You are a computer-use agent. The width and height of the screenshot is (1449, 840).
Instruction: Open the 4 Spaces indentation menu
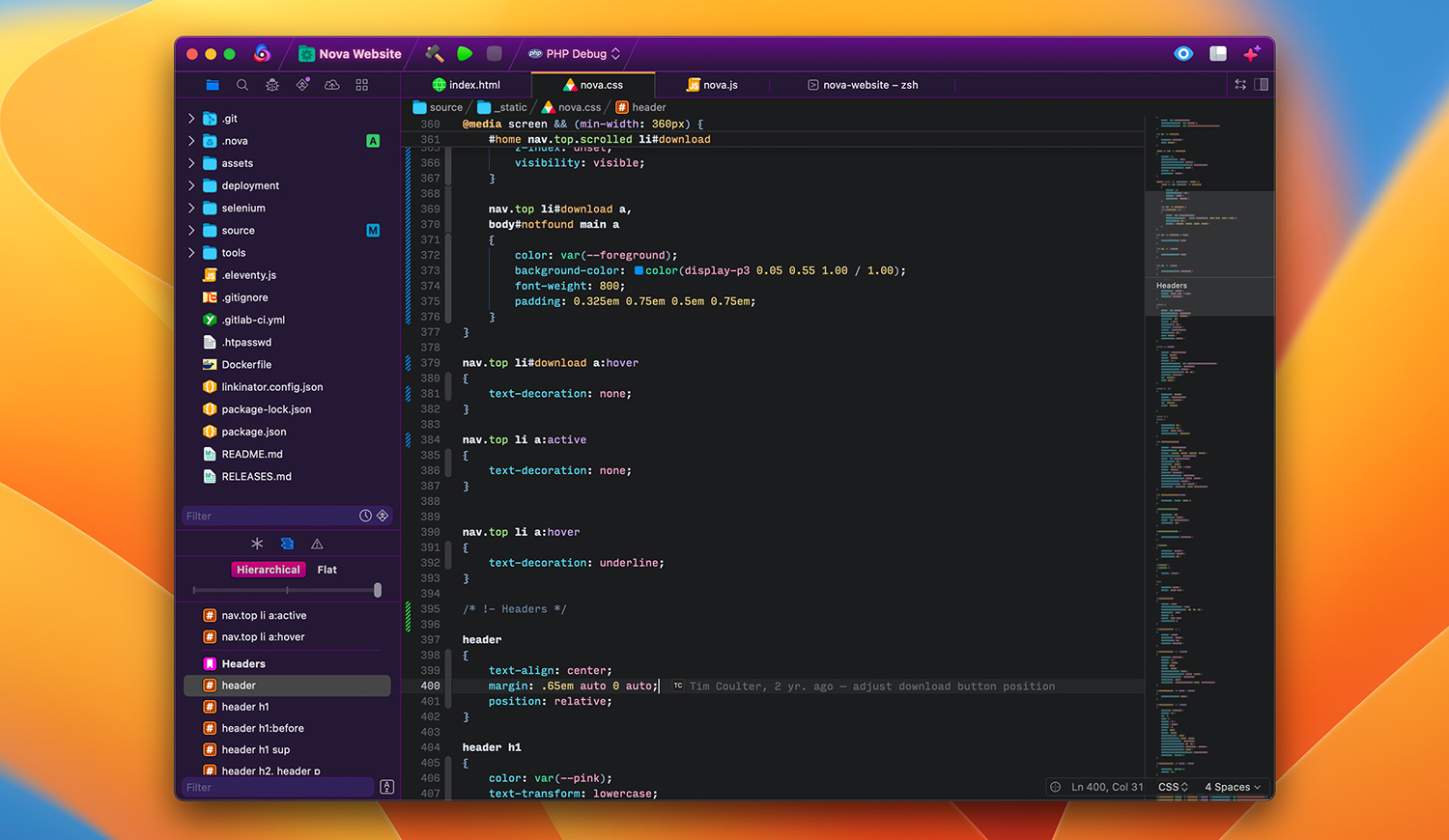(x=1233, y=787)
